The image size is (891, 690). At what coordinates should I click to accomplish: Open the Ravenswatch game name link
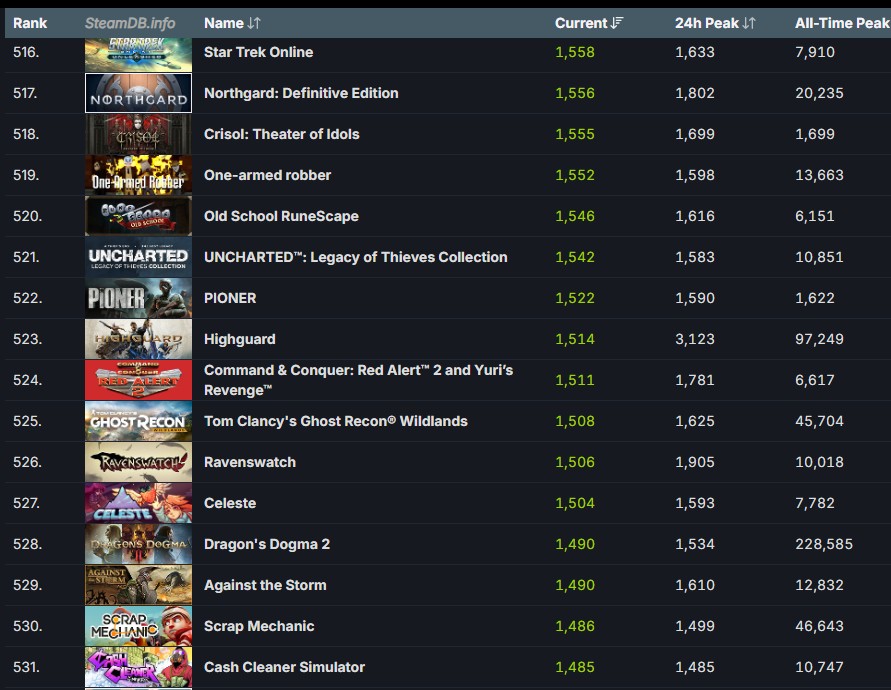coord(250,462)
